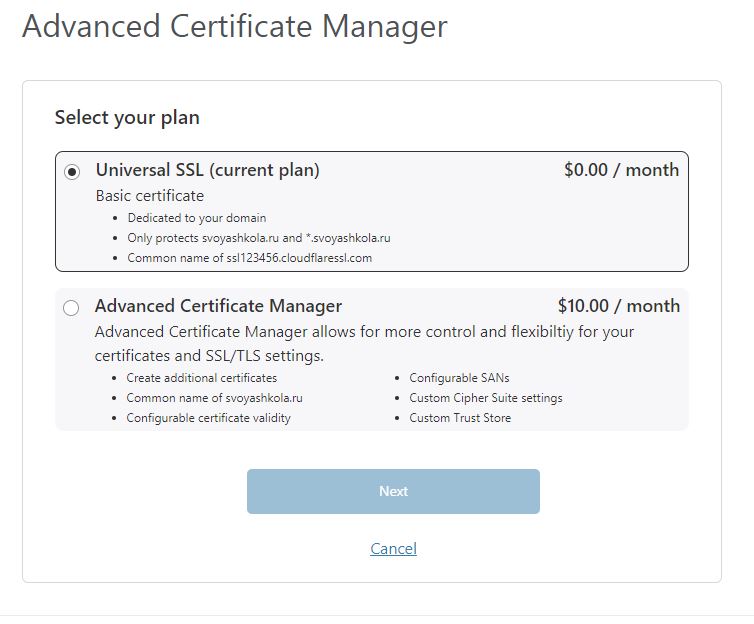Click the Create additional certificates feature
The image size is (754, 624).
pyautogui.click(x=201, y=378)
